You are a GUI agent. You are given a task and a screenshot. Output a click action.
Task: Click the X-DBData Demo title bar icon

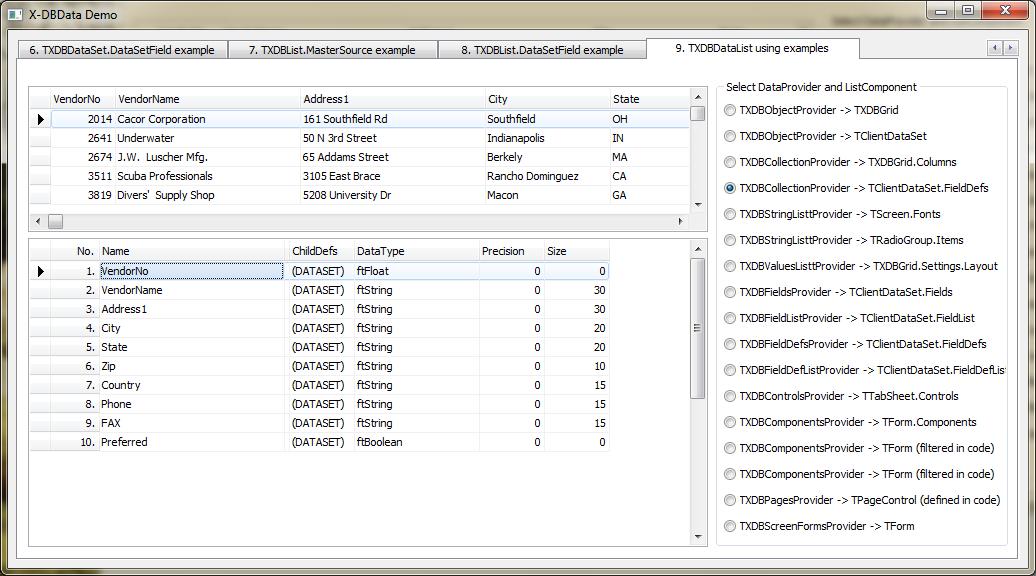pos(15,14)
